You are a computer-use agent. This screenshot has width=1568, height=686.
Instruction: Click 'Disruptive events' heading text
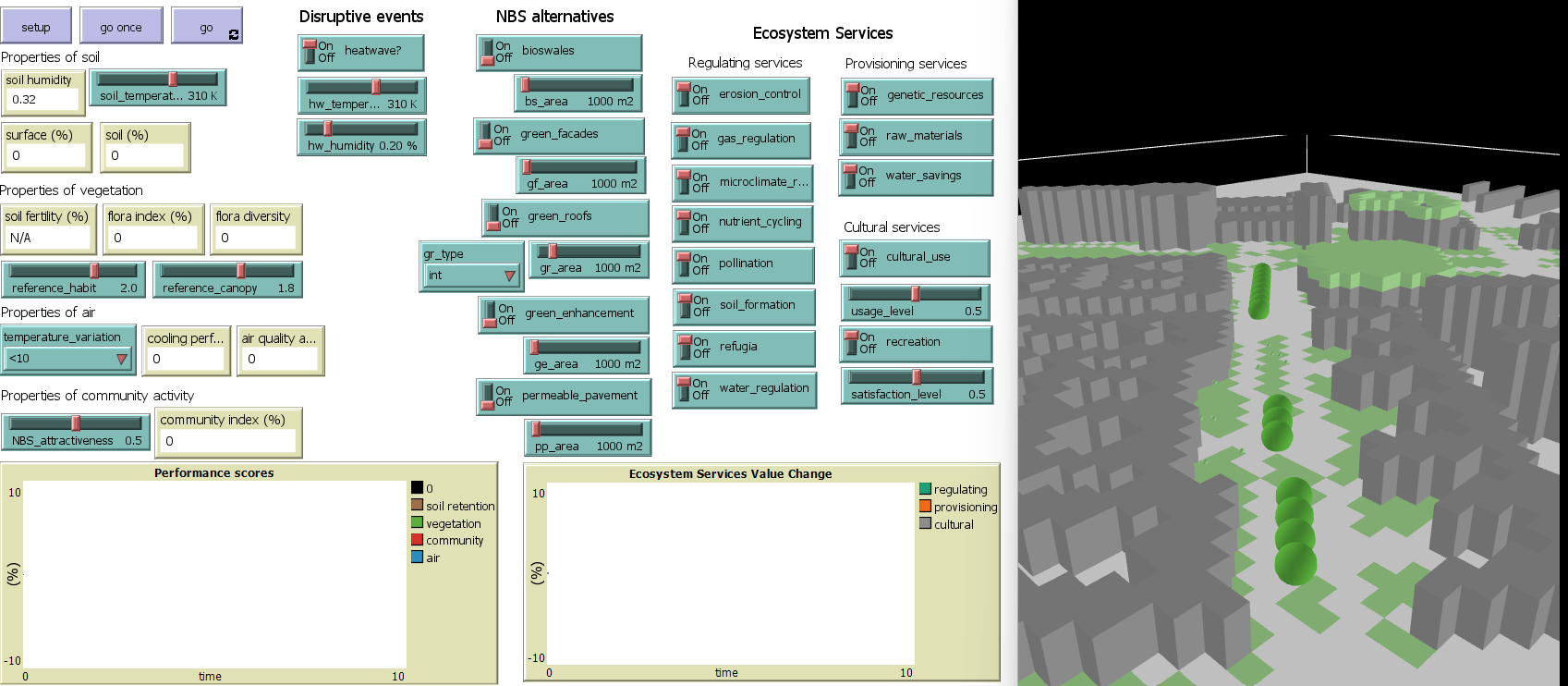pos(361,17)
